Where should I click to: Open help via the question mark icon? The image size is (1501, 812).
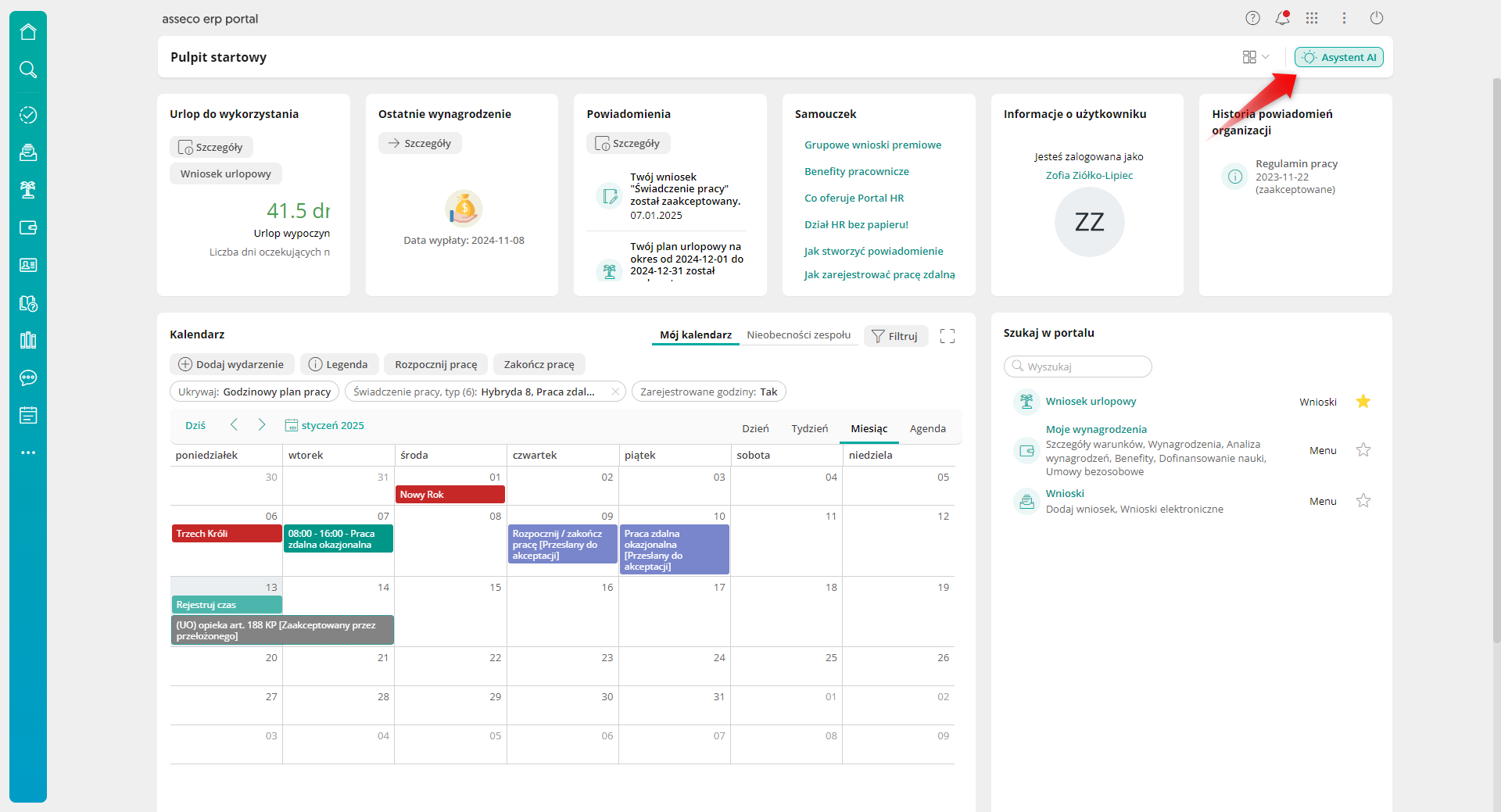(x=1252, y=18)
